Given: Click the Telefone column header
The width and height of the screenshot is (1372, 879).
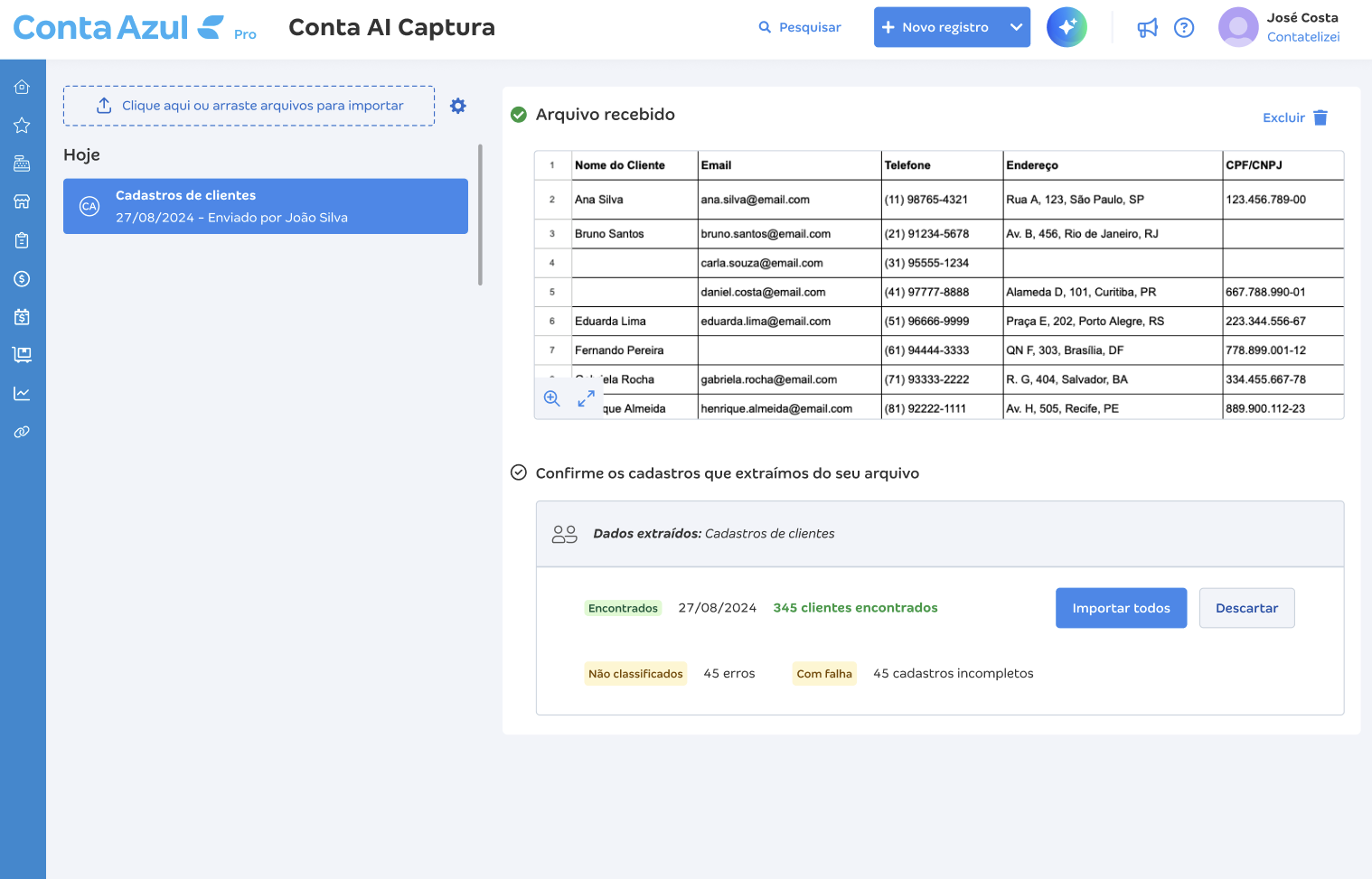Looking at the screenshot, I should (943, 165).
